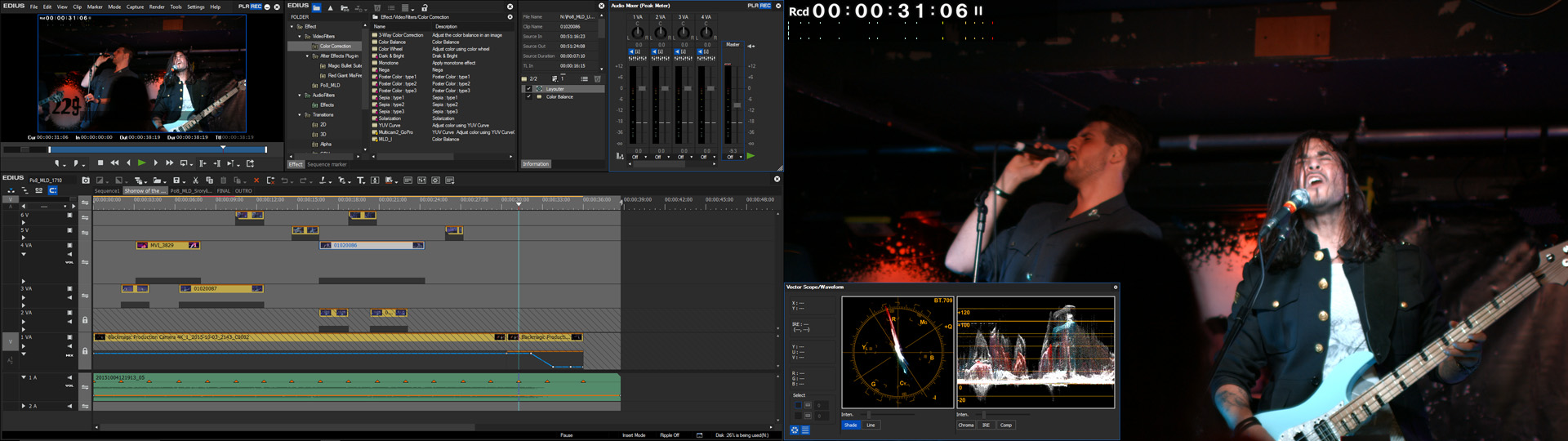Open the Render menu
Screen dimensions: 1568x441
coord(157,7)
